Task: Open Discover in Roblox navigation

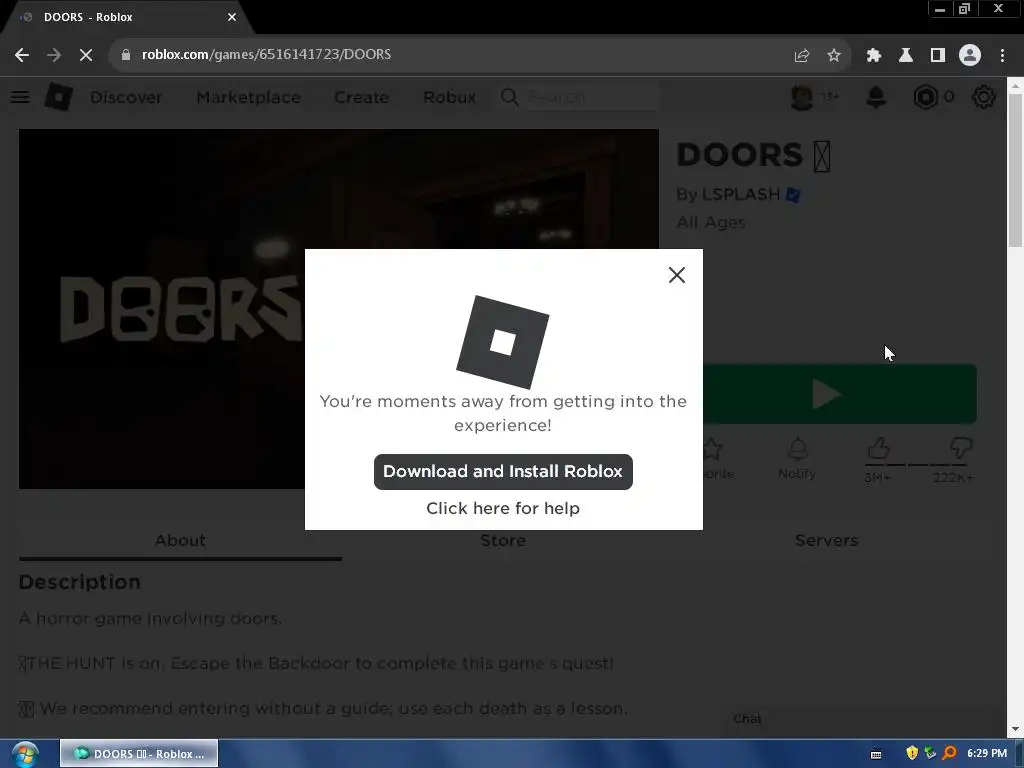Action: 126,97
